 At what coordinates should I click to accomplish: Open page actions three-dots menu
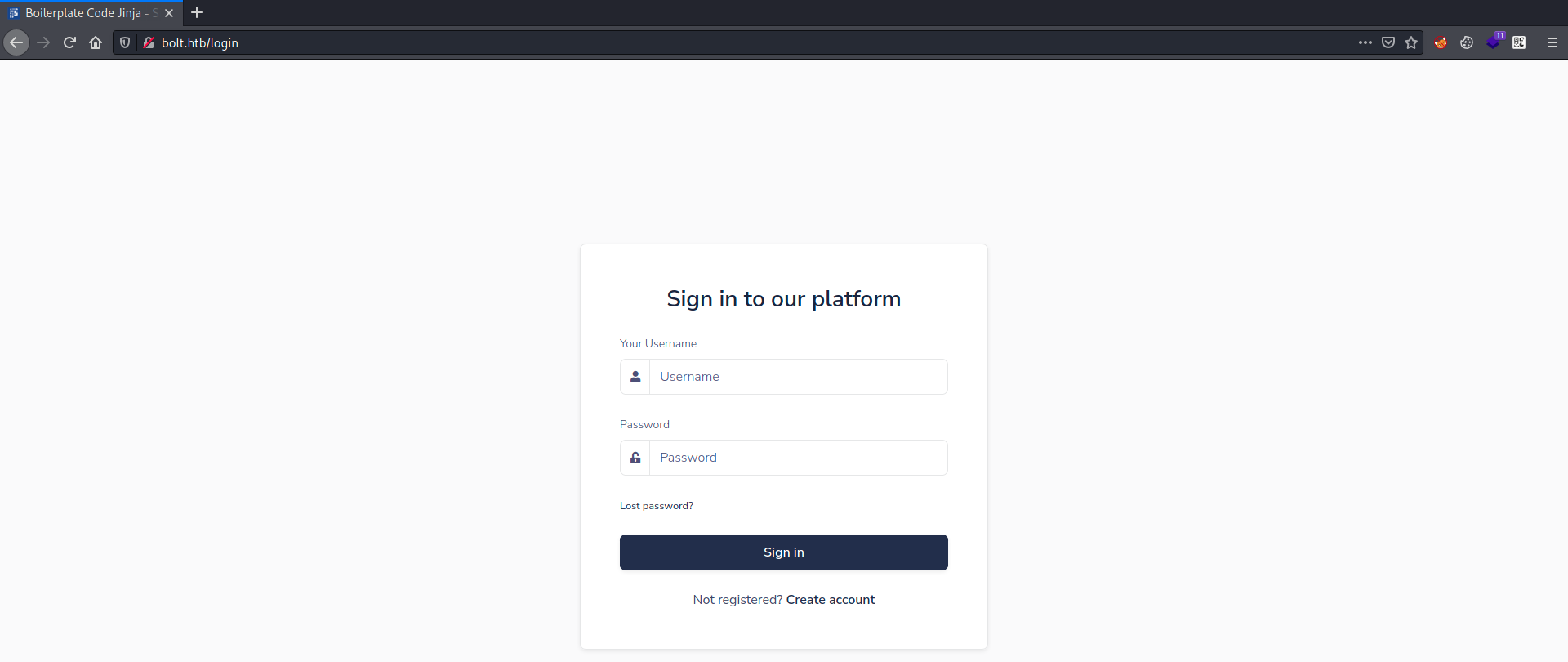tap(1365, 42)
